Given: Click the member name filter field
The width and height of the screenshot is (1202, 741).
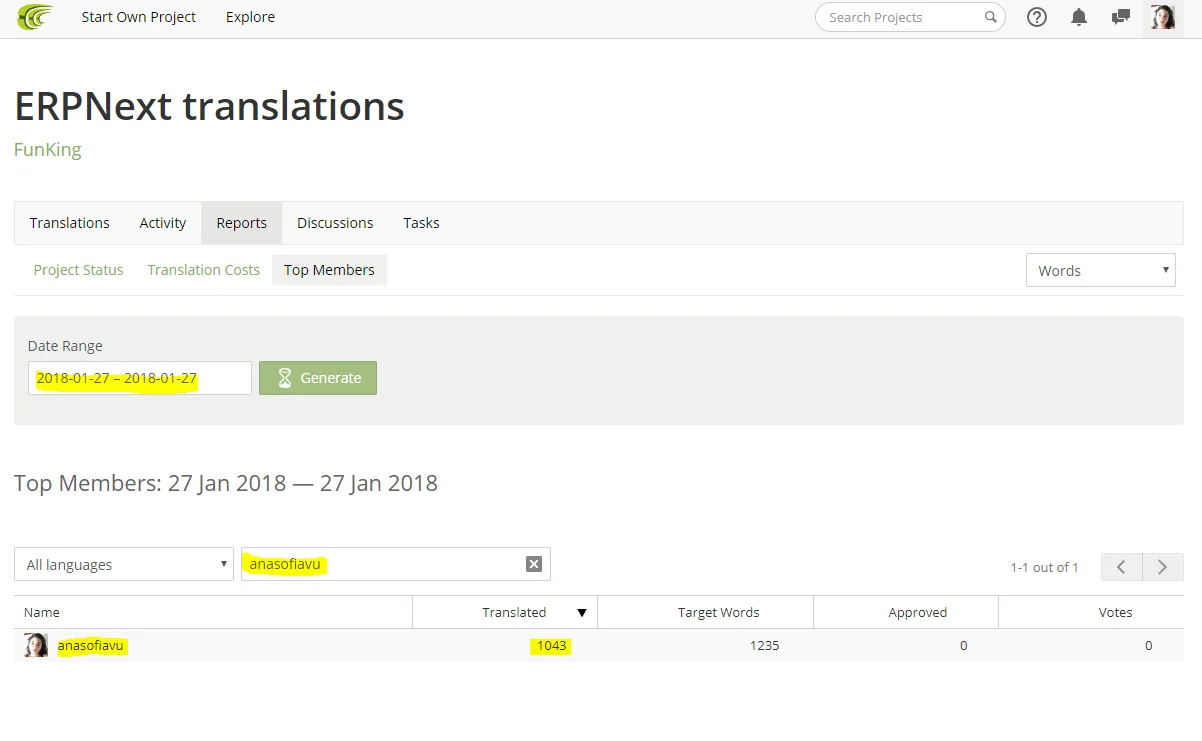Looking at the screenshot, I should (396, 564).
